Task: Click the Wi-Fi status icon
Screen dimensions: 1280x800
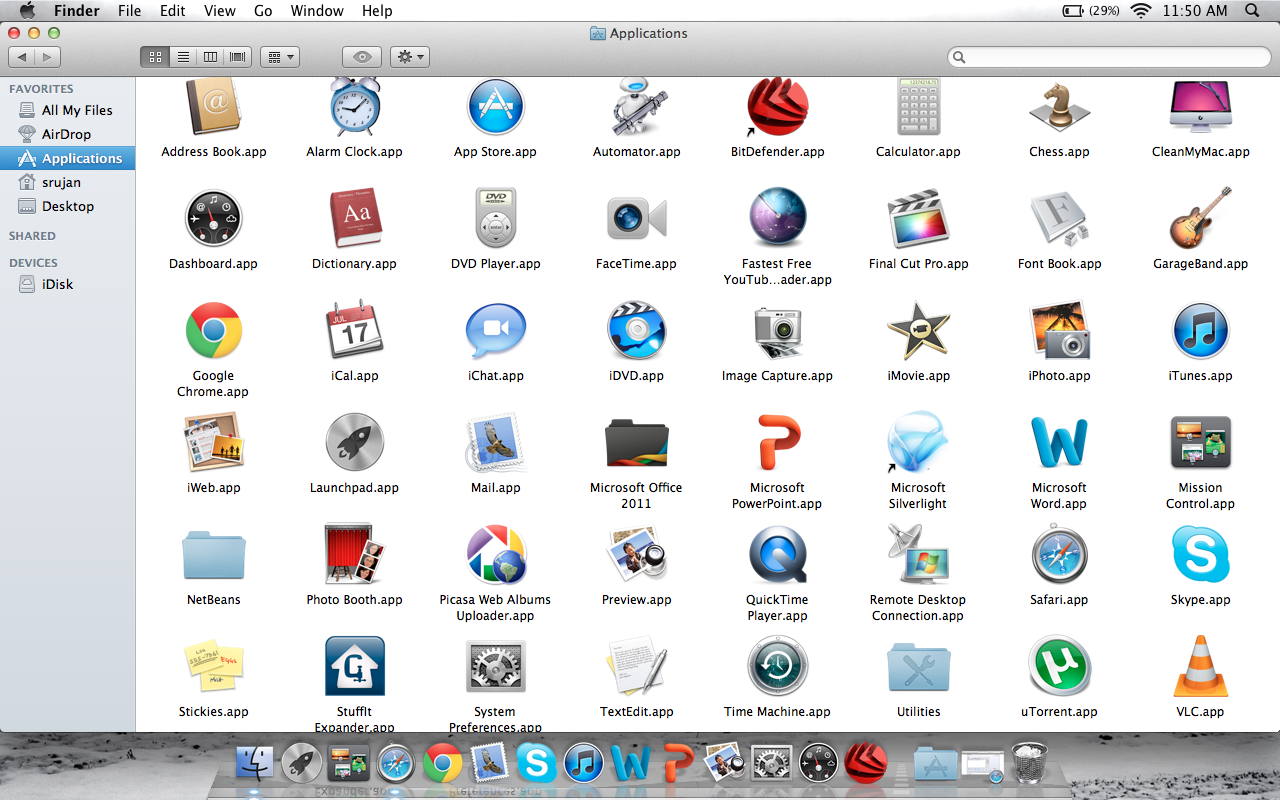Action: [x=1141, y=11]
